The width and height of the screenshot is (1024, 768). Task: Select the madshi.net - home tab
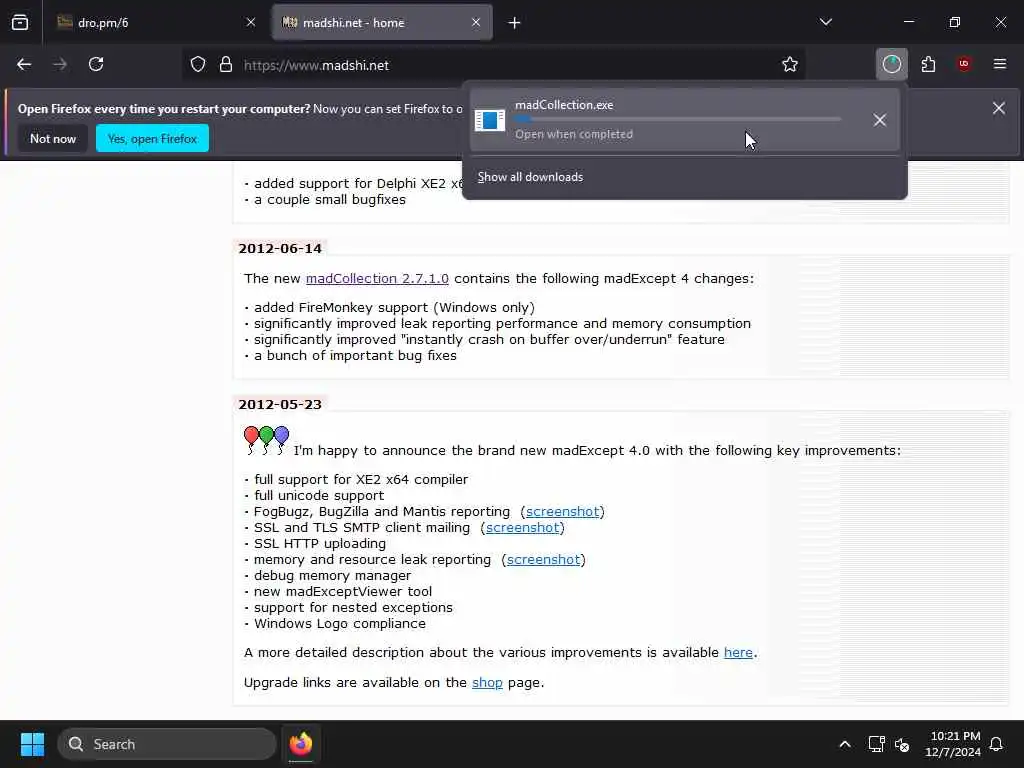382,23
